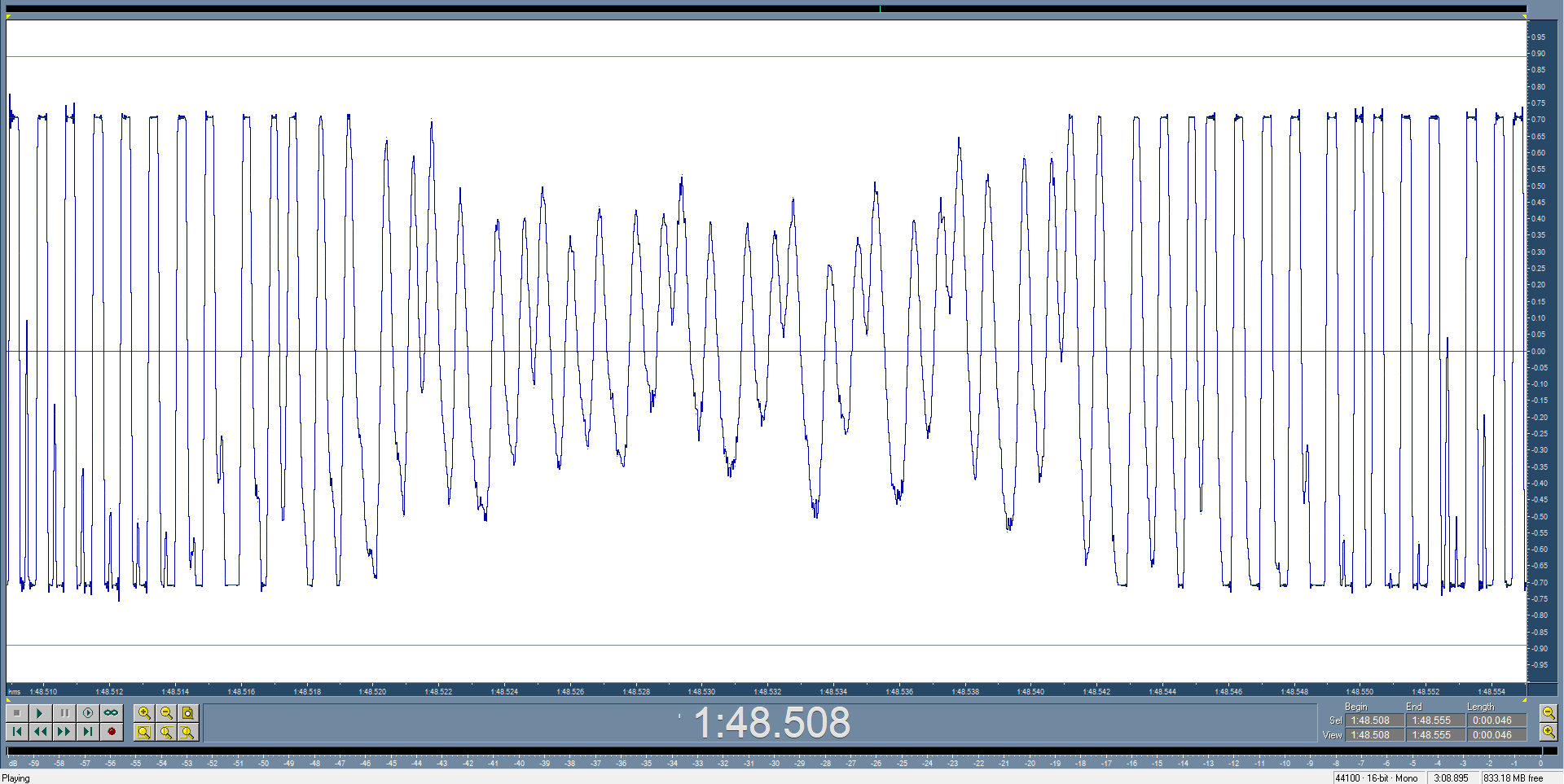The height and width of the screenshot is (784, 1564).
Task: Select the horizontal Zoom Out tool
Action: [166, 712]
